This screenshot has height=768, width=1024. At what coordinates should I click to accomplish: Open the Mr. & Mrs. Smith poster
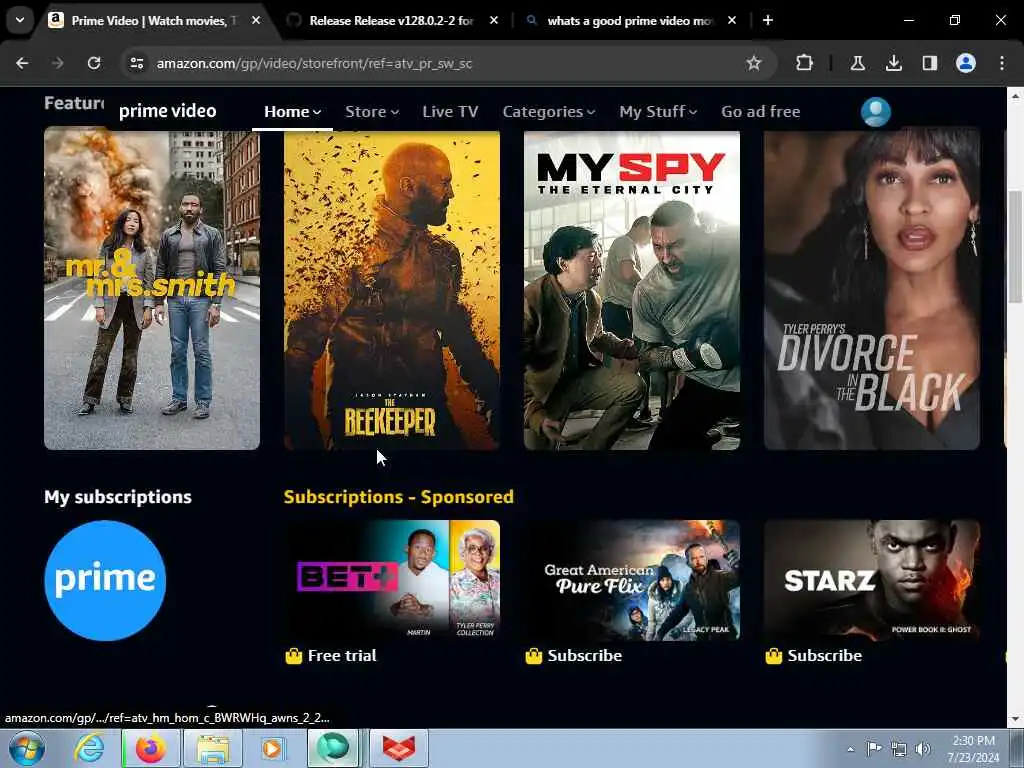coord(152,290)
